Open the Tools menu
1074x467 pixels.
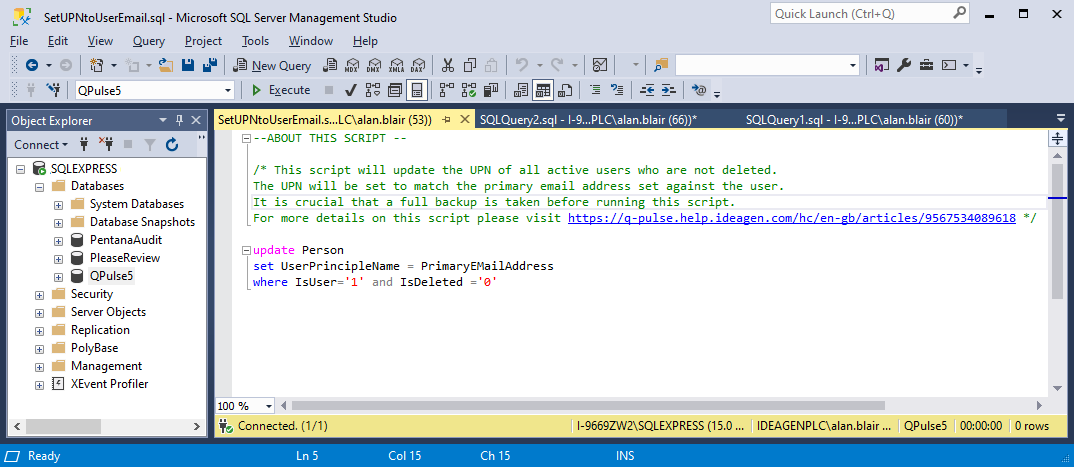[x=255, y=41]
